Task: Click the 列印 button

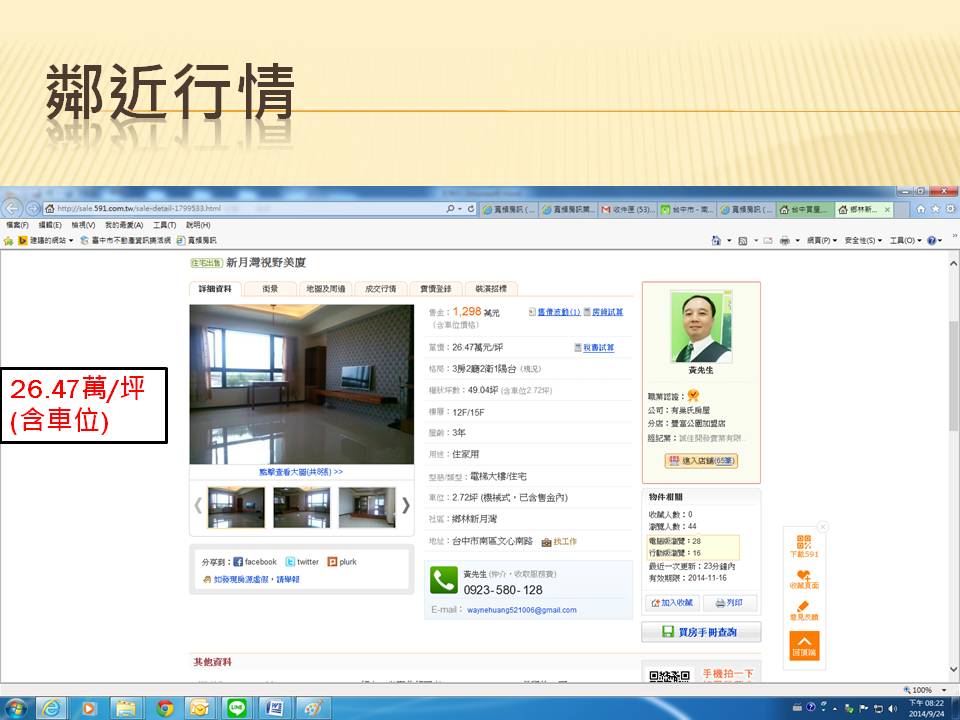Action: (x=729, y=603)
